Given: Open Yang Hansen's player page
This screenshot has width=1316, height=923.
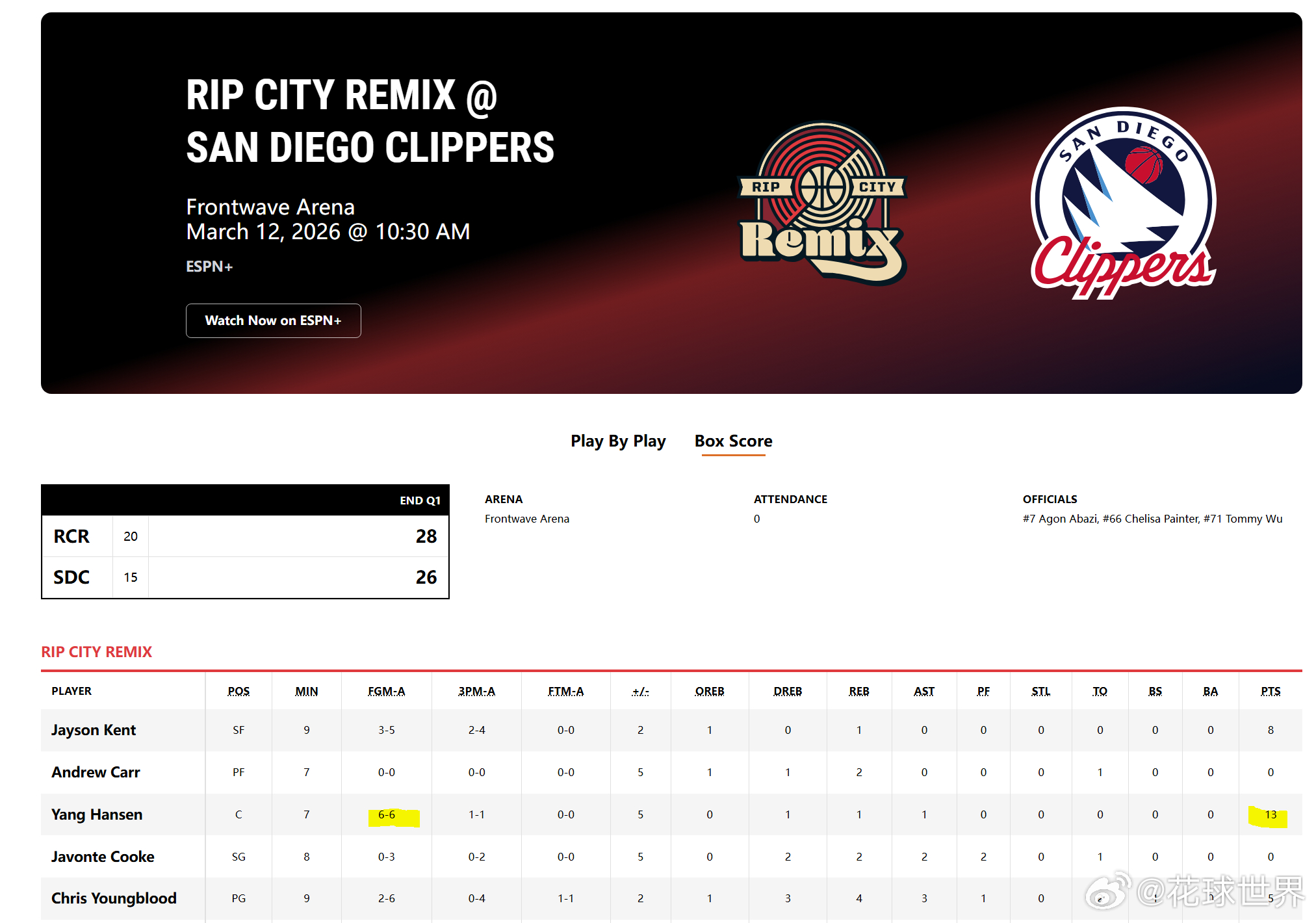Looking at the screenshot, I should (x=97, y=814).
